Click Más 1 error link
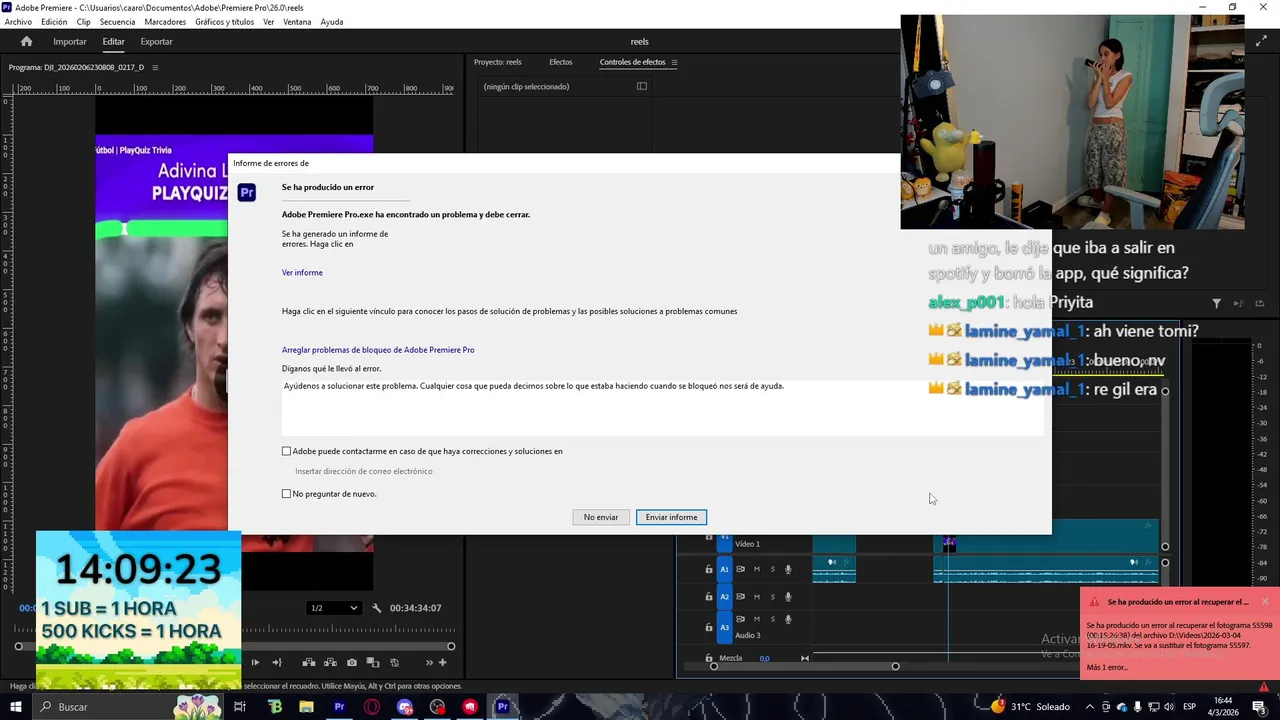This screenshot has height=720, width=1280. click(x=1107, y=667)
